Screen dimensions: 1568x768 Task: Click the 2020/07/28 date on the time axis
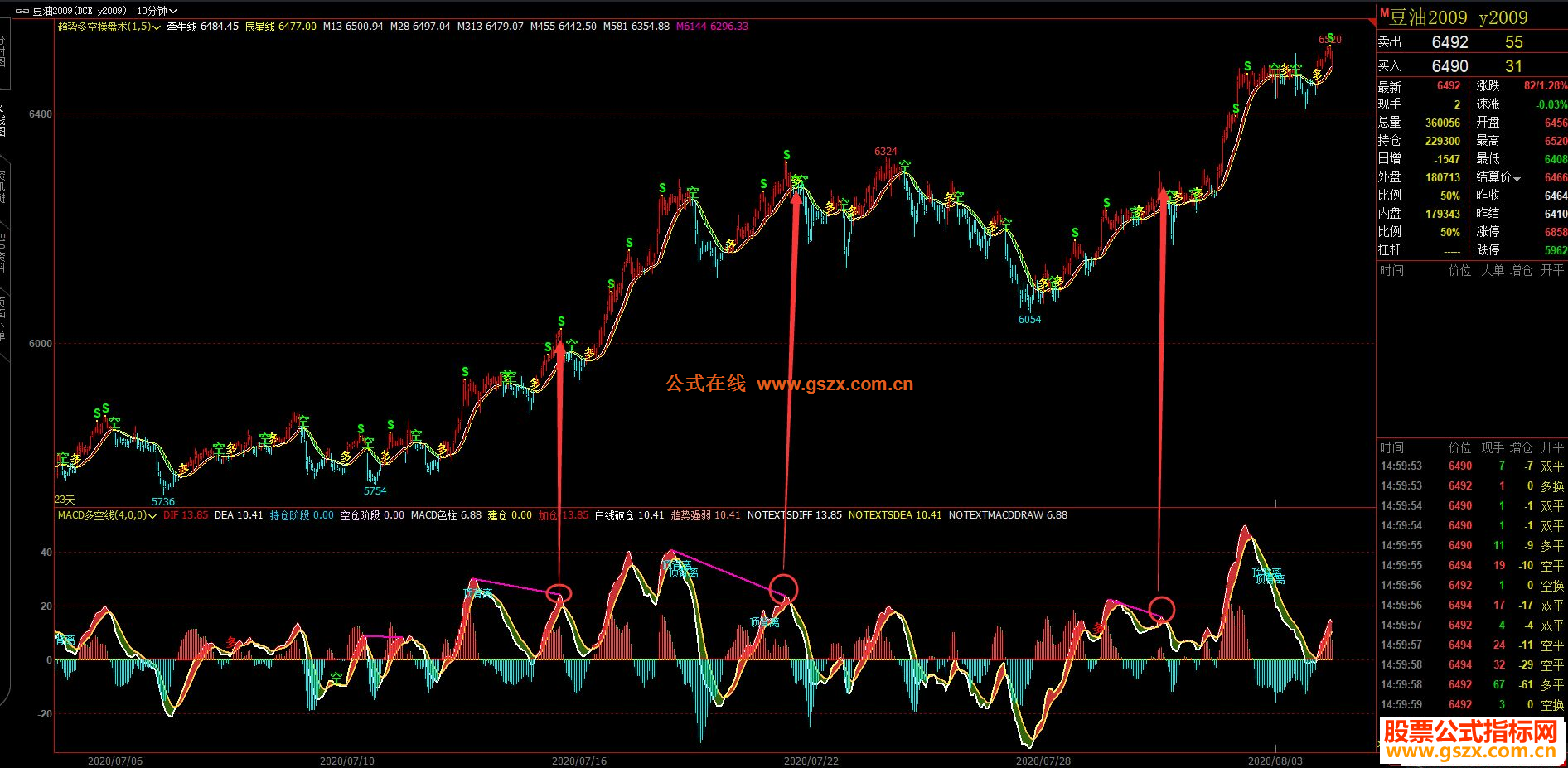pos(1043,761)
